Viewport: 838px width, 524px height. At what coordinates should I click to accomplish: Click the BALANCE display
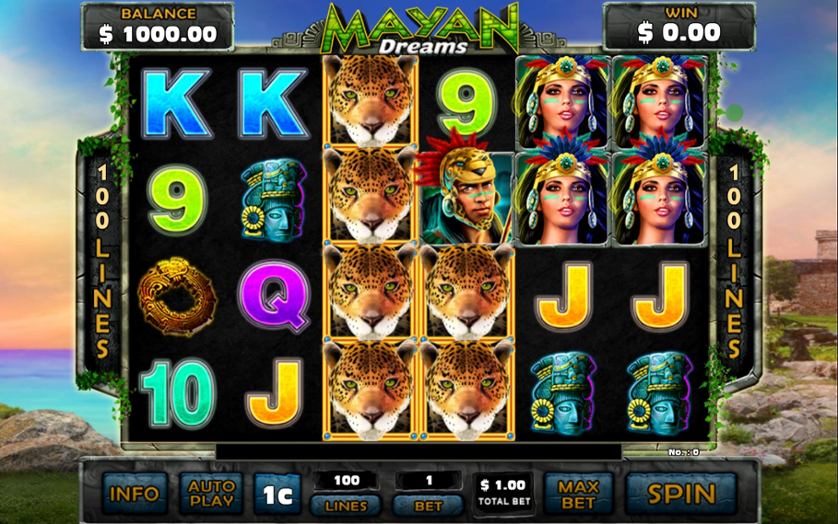coord(158,27)
